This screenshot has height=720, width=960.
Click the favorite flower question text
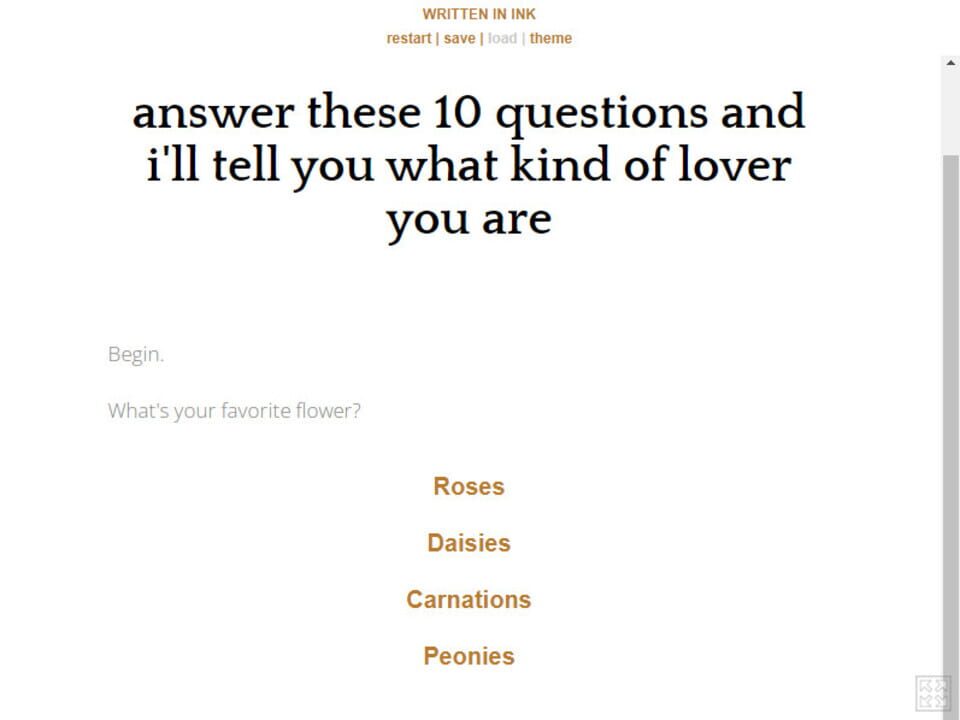pos(235,410)
